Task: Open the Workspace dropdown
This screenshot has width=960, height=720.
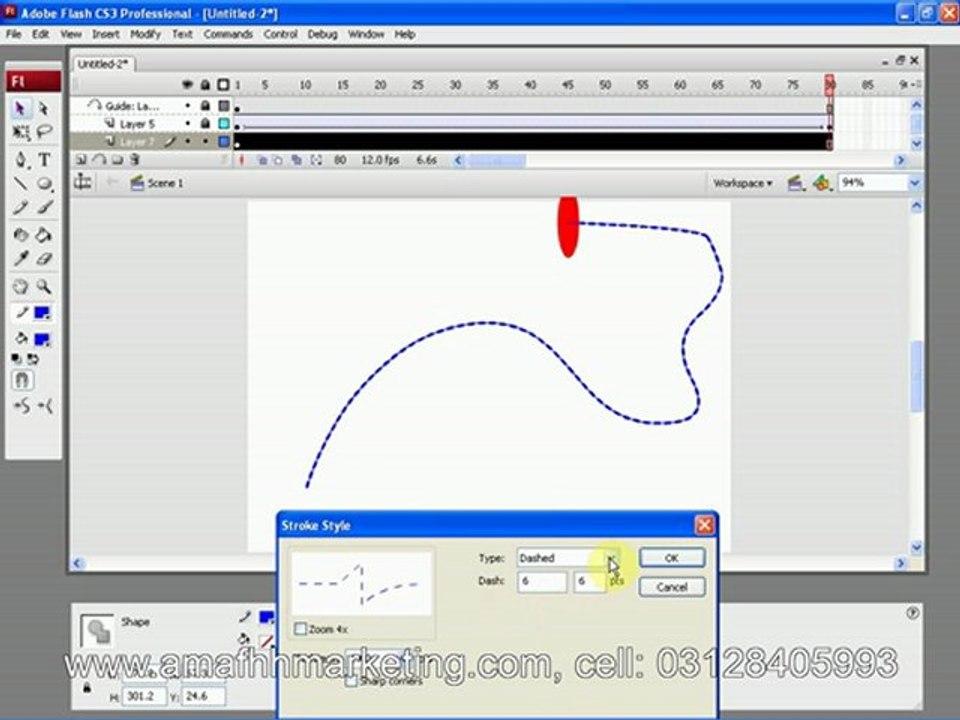Action: [742, 183]
